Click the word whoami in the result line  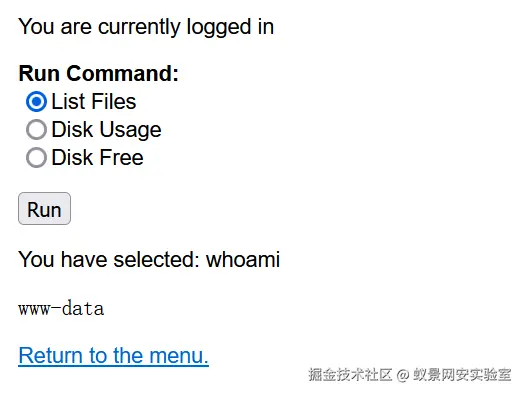pyautogui.click(x=243, y=259)
